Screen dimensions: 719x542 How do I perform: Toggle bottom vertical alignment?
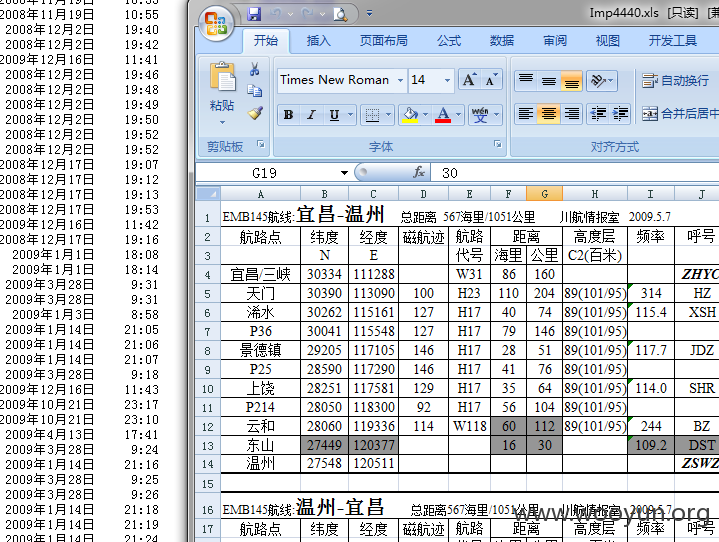[571, 80]
